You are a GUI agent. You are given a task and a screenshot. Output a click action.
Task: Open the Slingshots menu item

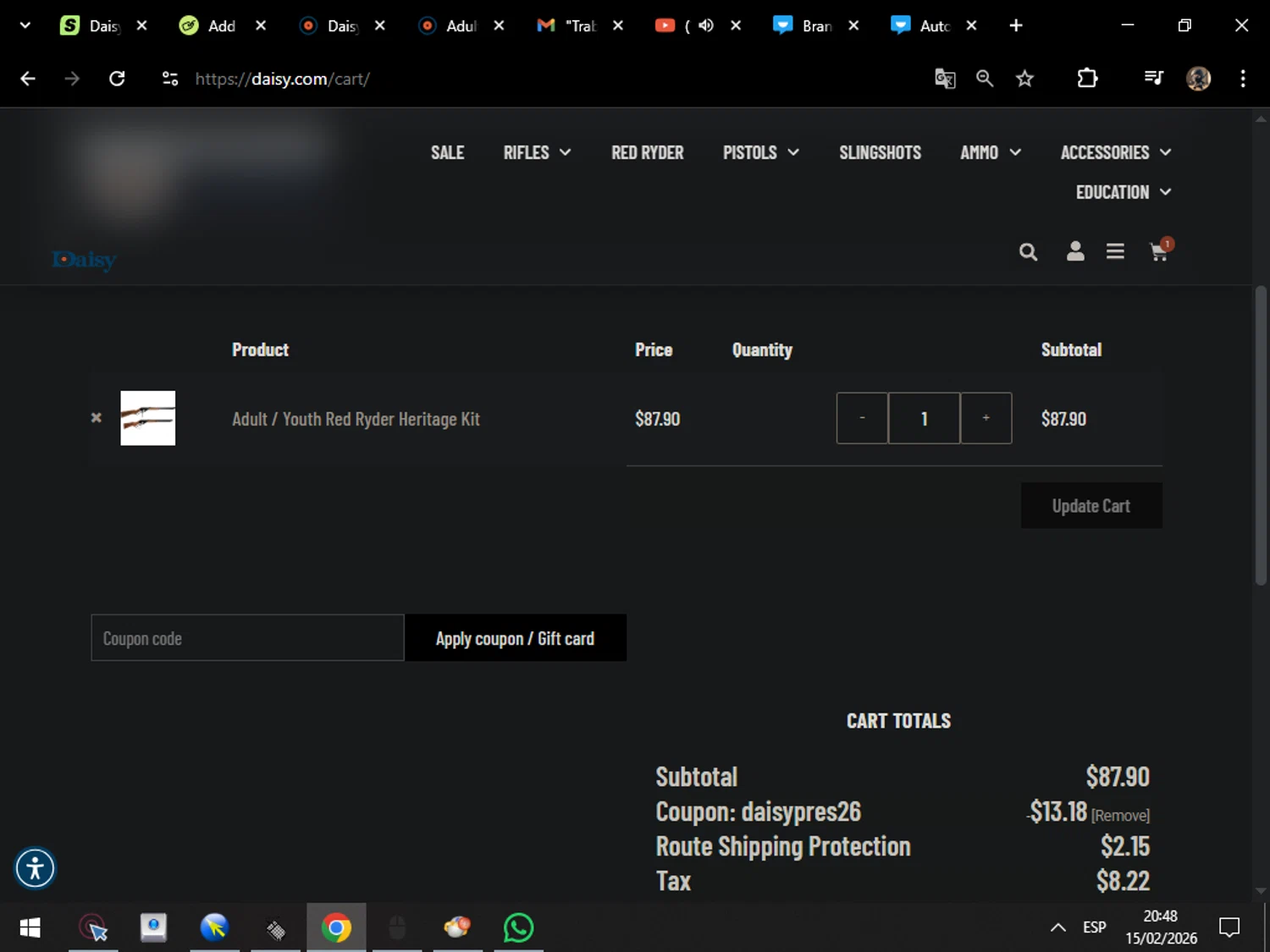tap(880, 152)
